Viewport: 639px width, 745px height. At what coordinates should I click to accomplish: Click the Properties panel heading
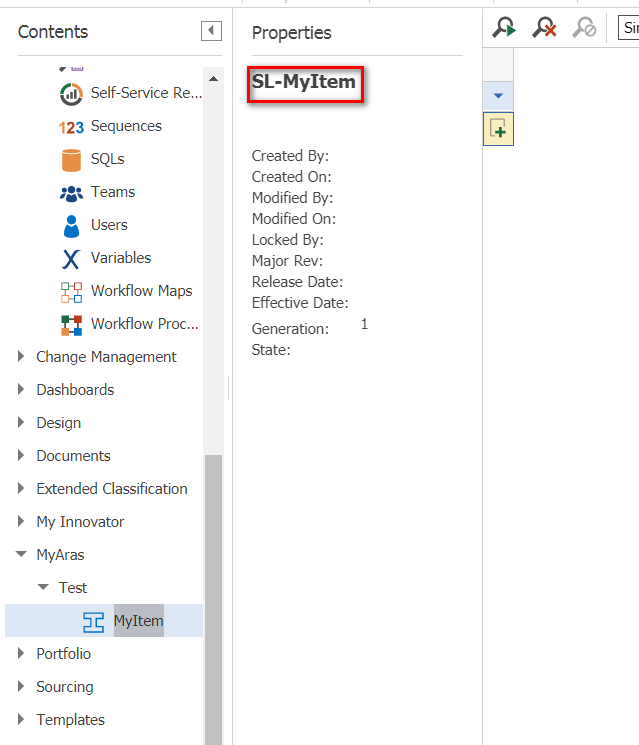[292, 33]
